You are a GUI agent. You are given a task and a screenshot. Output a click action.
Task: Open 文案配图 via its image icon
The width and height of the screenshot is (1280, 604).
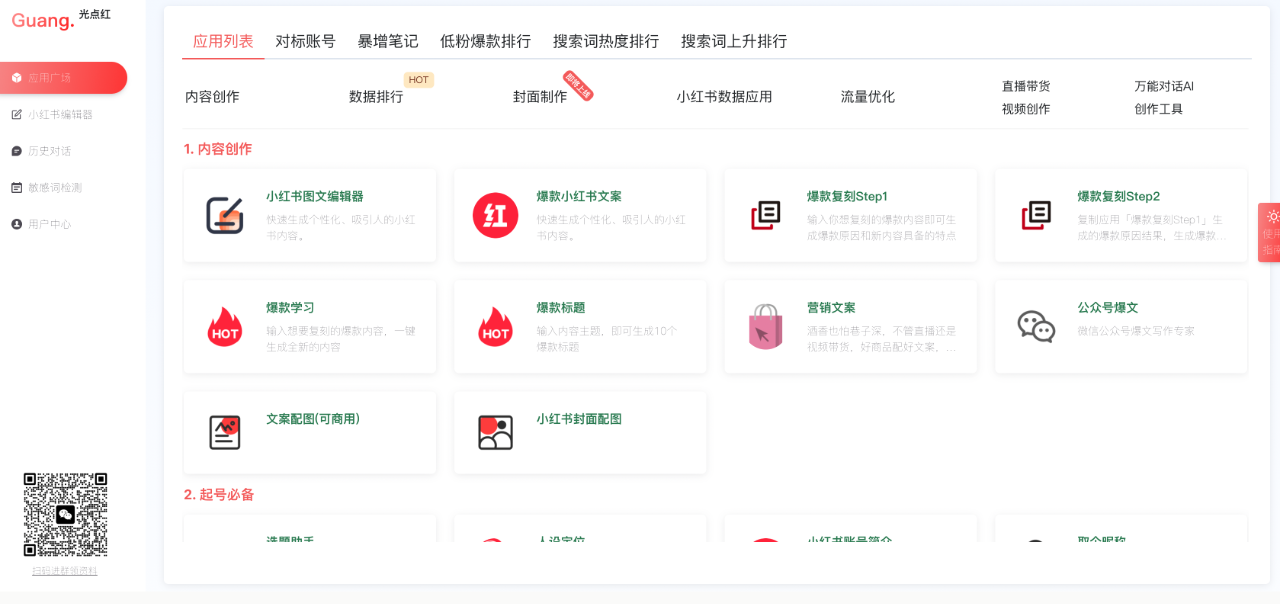pyautogui.click(x=224, y=432)
